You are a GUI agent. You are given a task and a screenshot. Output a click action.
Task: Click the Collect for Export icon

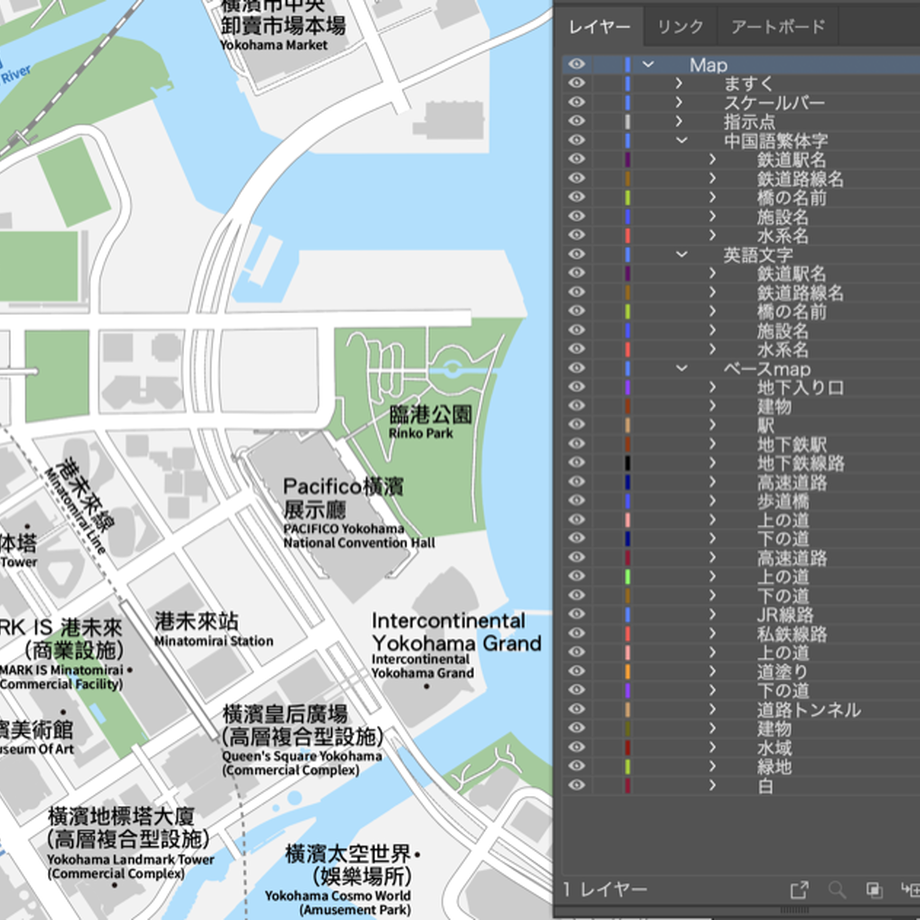point(799,889)
